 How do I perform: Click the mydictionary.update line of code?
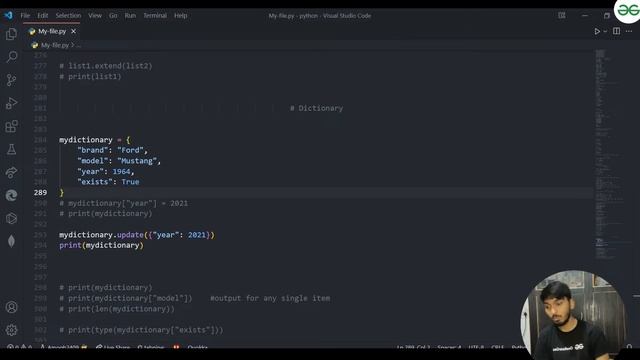[137, 235]
